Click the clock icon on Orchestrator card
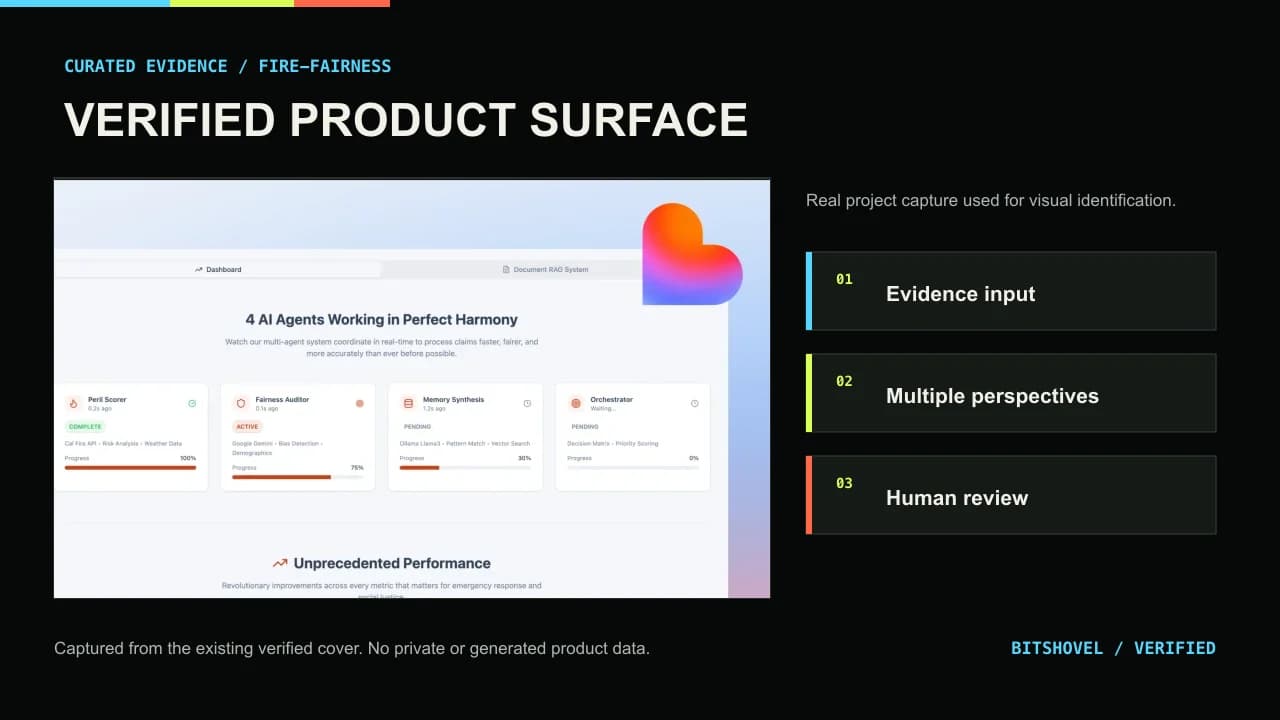 (x=695, y=403)
